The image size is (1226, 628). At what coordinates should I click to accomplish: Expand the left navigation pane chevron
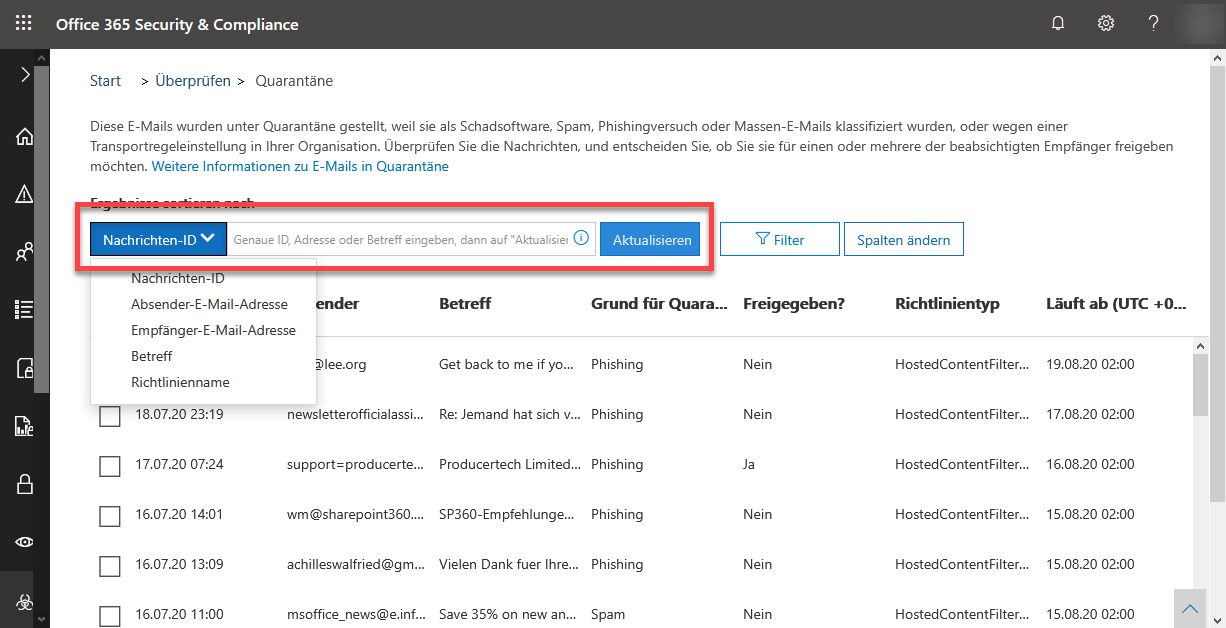click(x=25, y=75)
